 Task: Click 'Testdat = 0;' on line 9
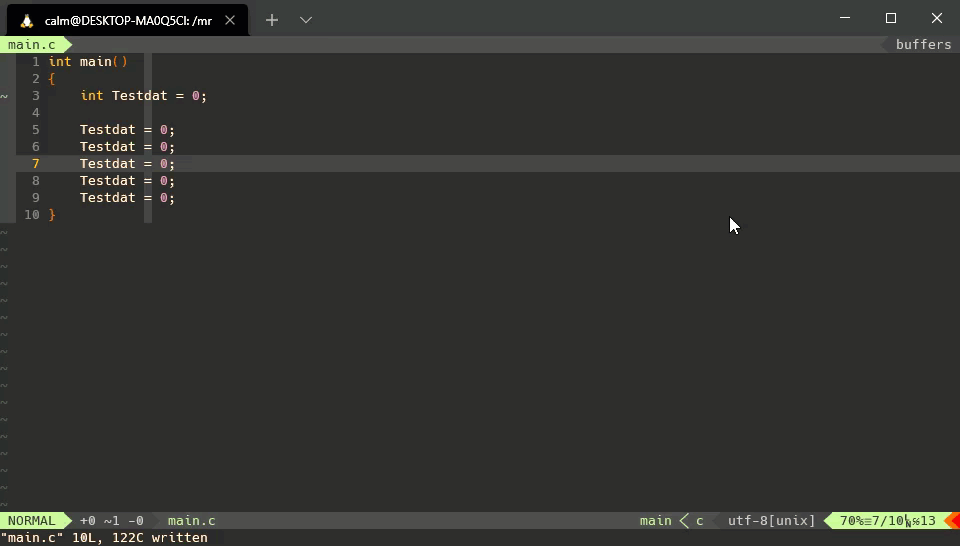127,198
